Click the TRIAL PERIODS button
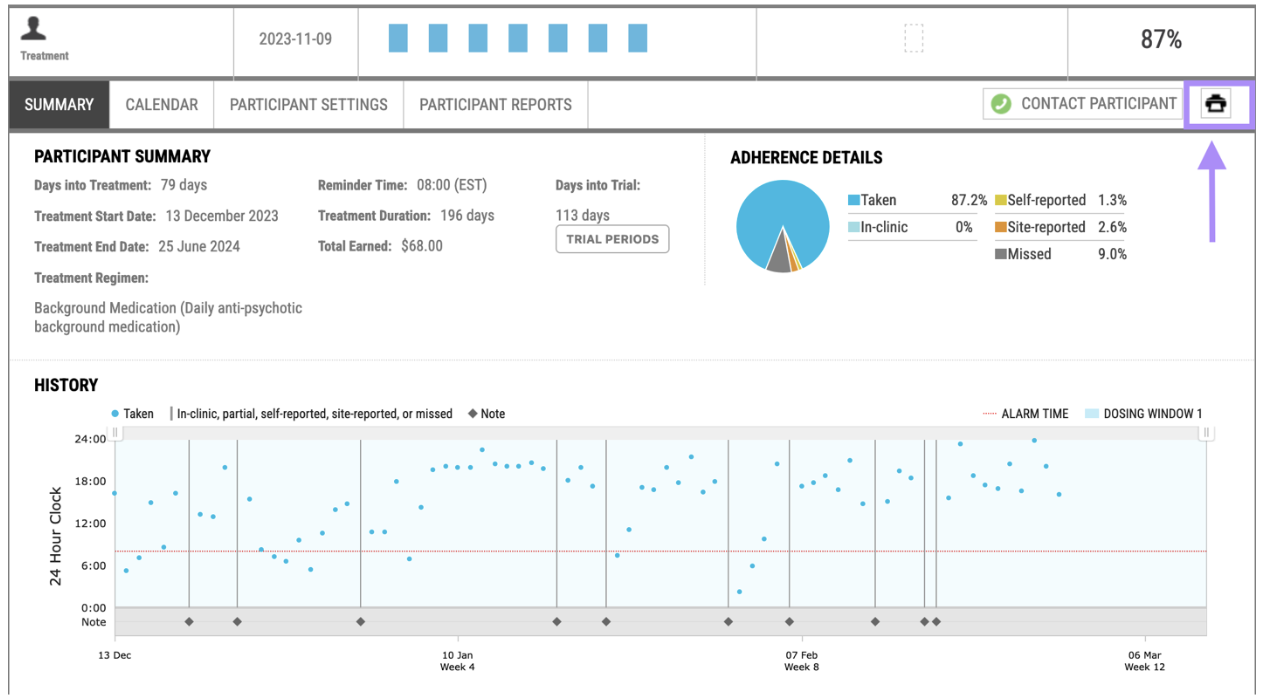This screenshot has width=1262, height=700. click(612, 239)
